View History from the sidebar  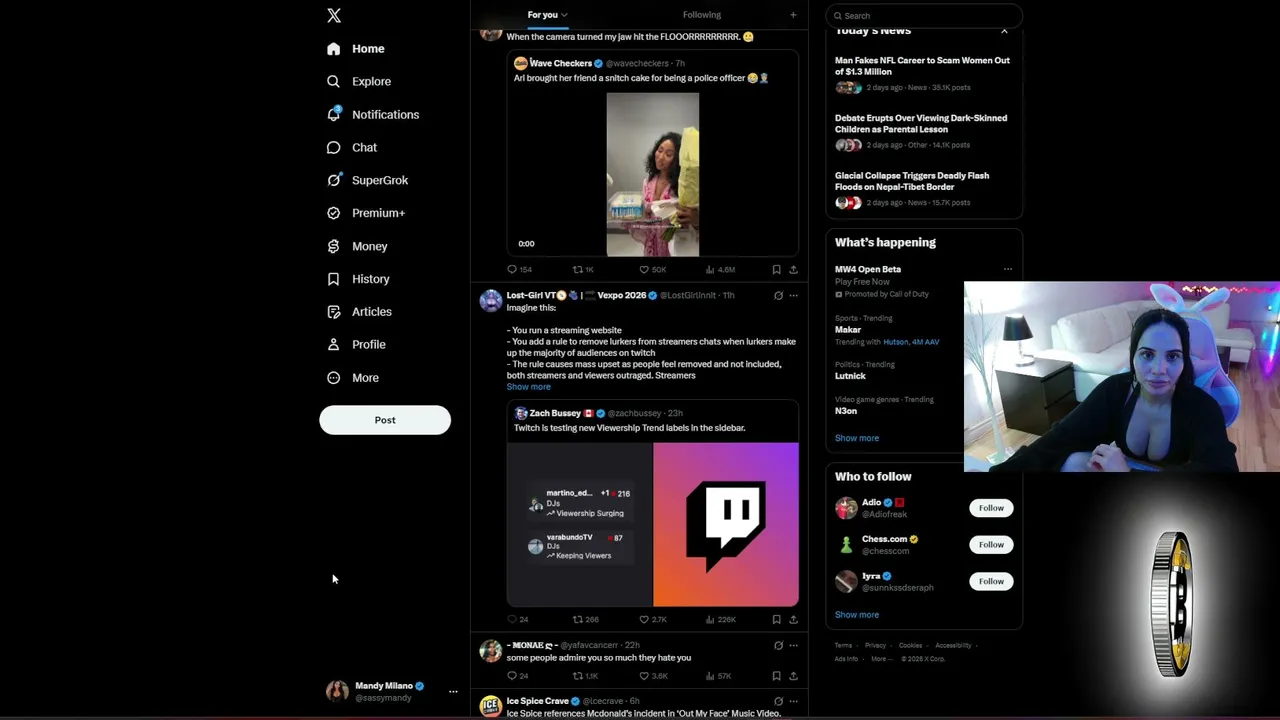pos(358,279)
